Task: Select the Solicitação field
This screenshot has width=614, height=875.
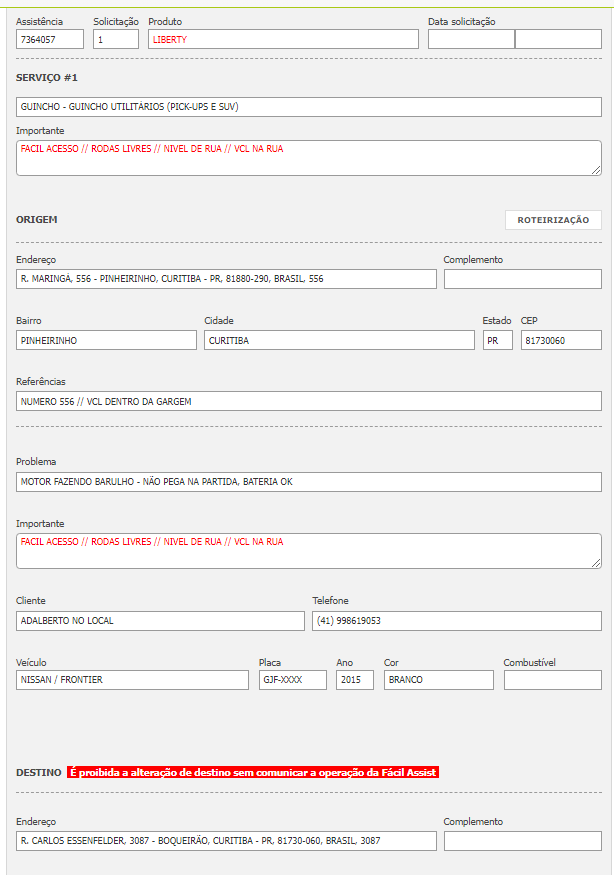Action: 115,39
